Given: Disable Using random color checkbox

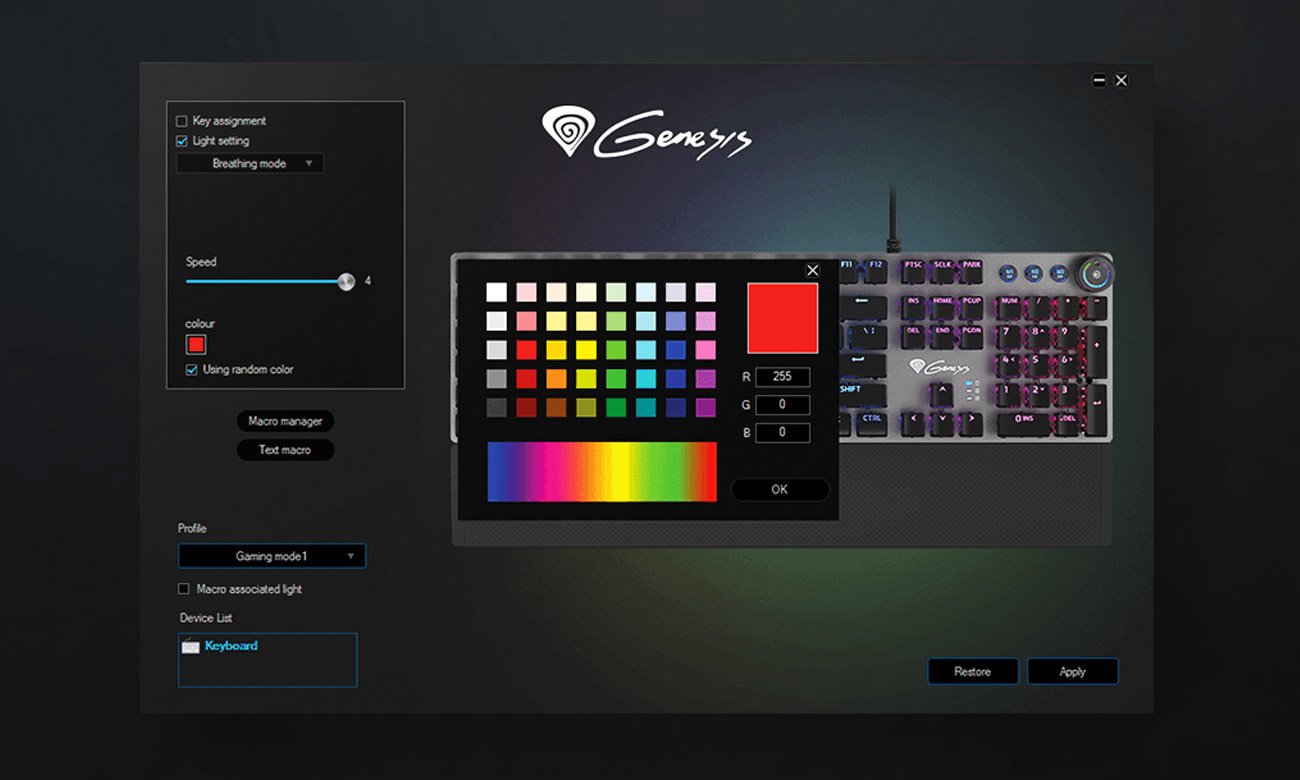Looking at the screenshot, I should click(192, 369).
